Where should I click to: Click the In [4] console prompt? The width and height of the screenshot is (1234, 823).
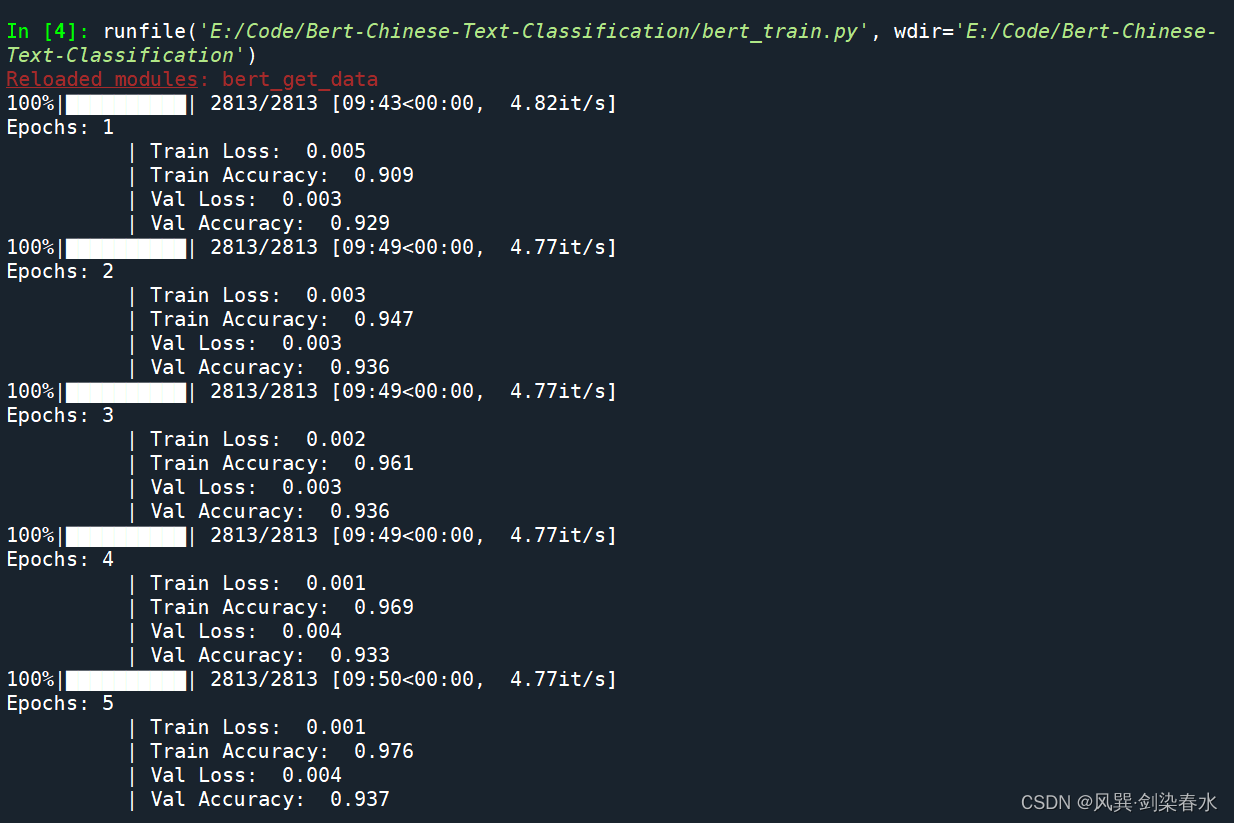tap(48, 31)
